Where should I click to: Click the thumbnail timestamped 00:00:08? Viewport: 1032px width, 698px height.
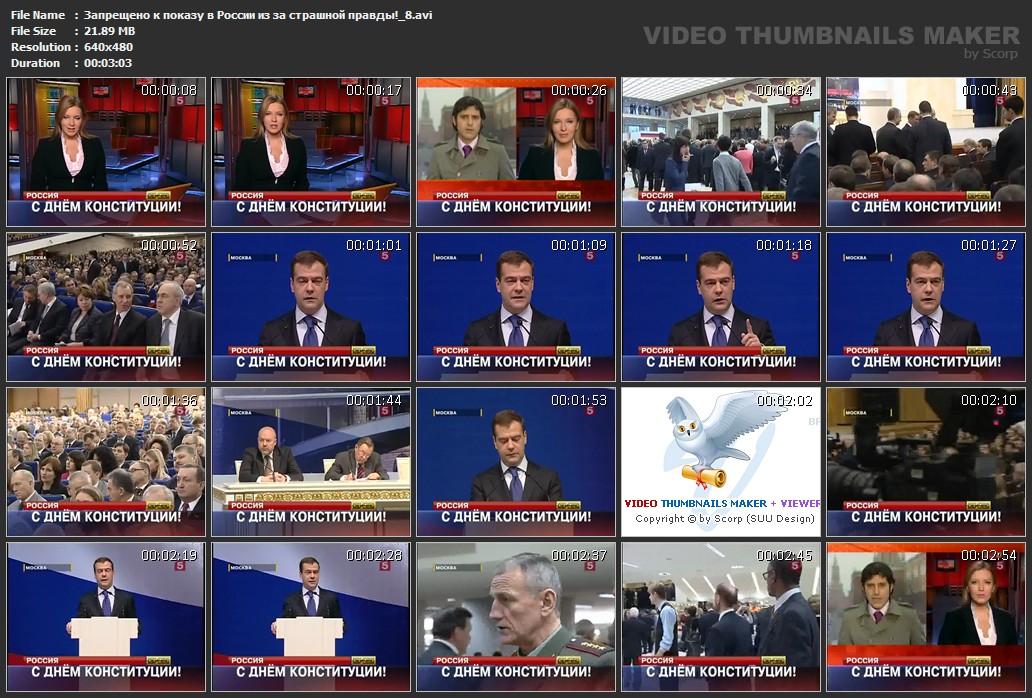106,152
